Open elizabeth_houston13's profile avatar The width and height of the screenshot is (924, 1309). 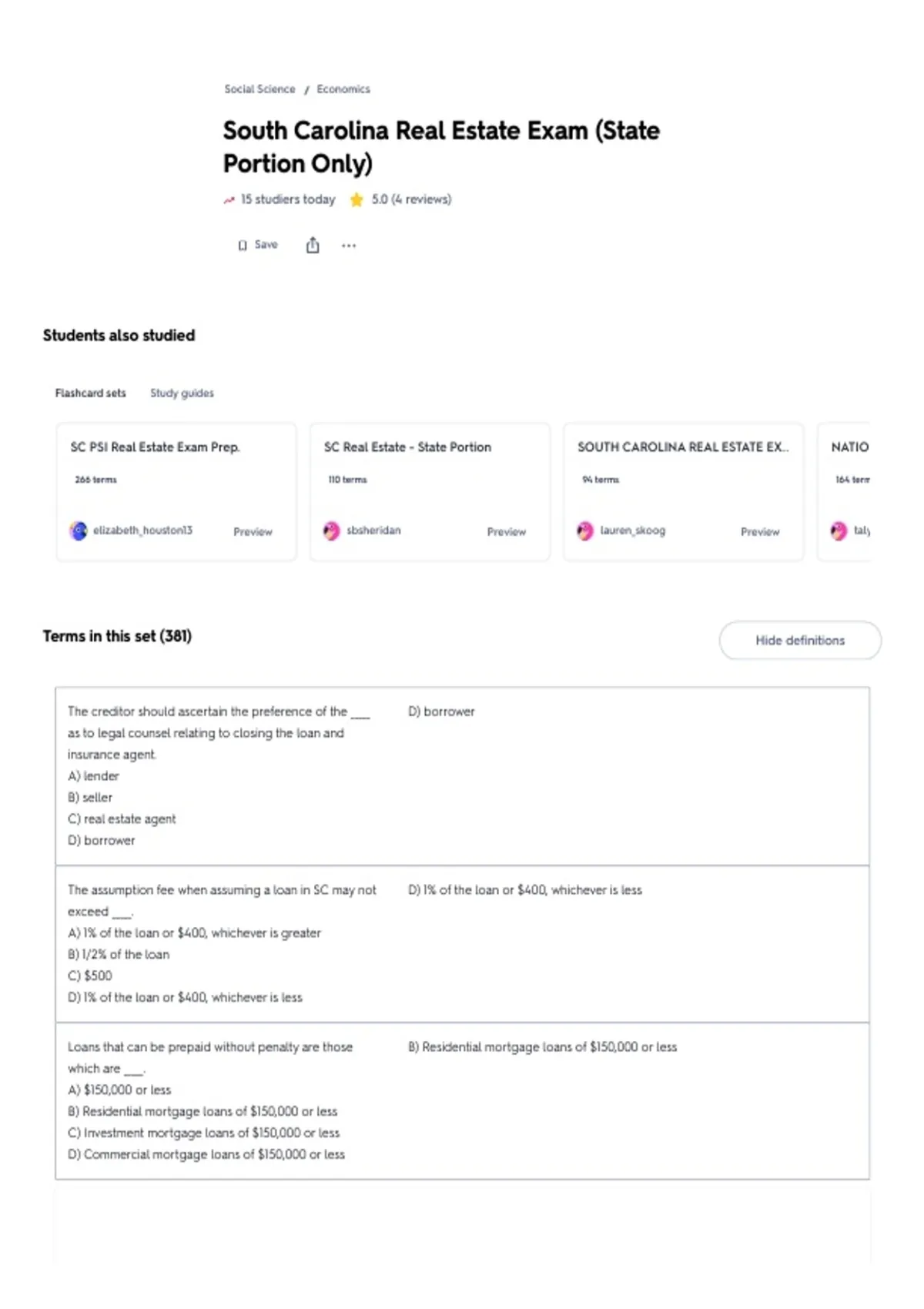(x=79, y=531)
